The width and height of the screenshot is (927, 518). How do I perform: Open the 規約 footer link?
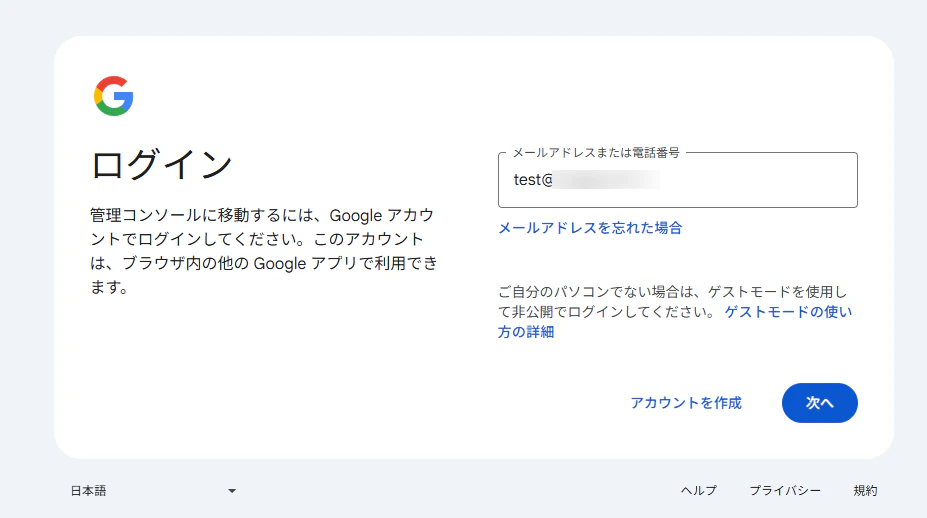[865, 491]
